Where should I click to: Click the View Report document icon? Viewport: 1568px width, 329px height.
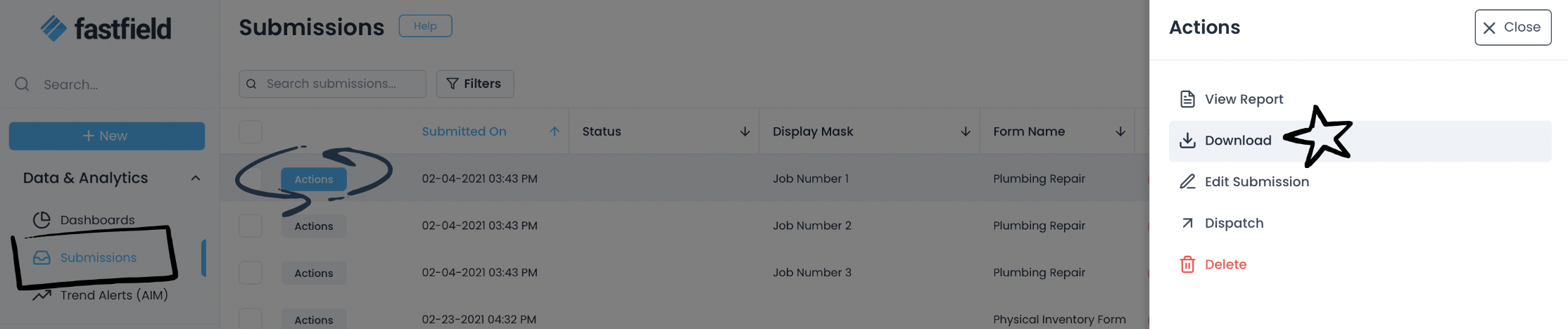tap(1187, 99)
